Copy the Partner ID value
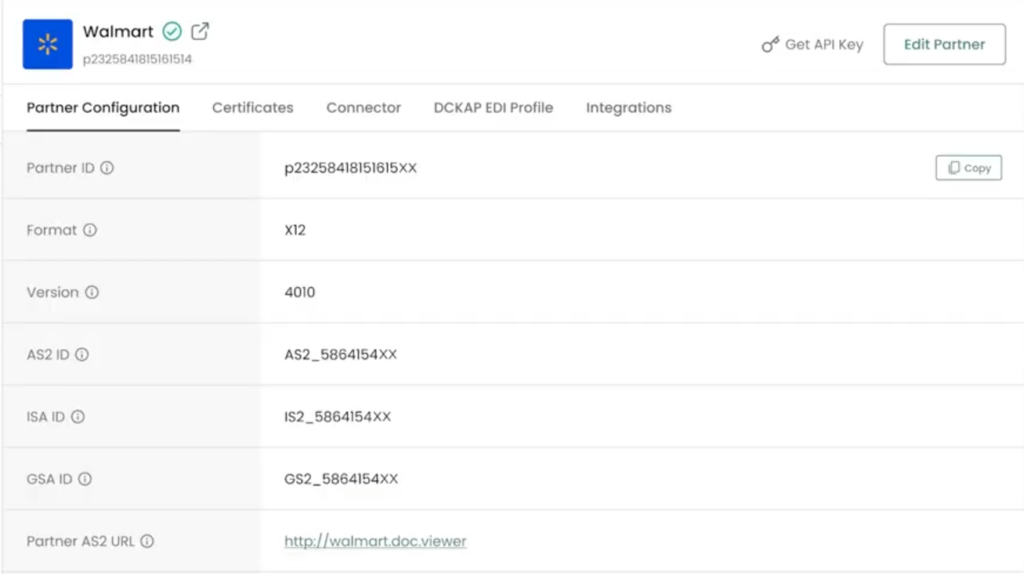This screenshot has height=574, width=1024. (x=968, y=168)
